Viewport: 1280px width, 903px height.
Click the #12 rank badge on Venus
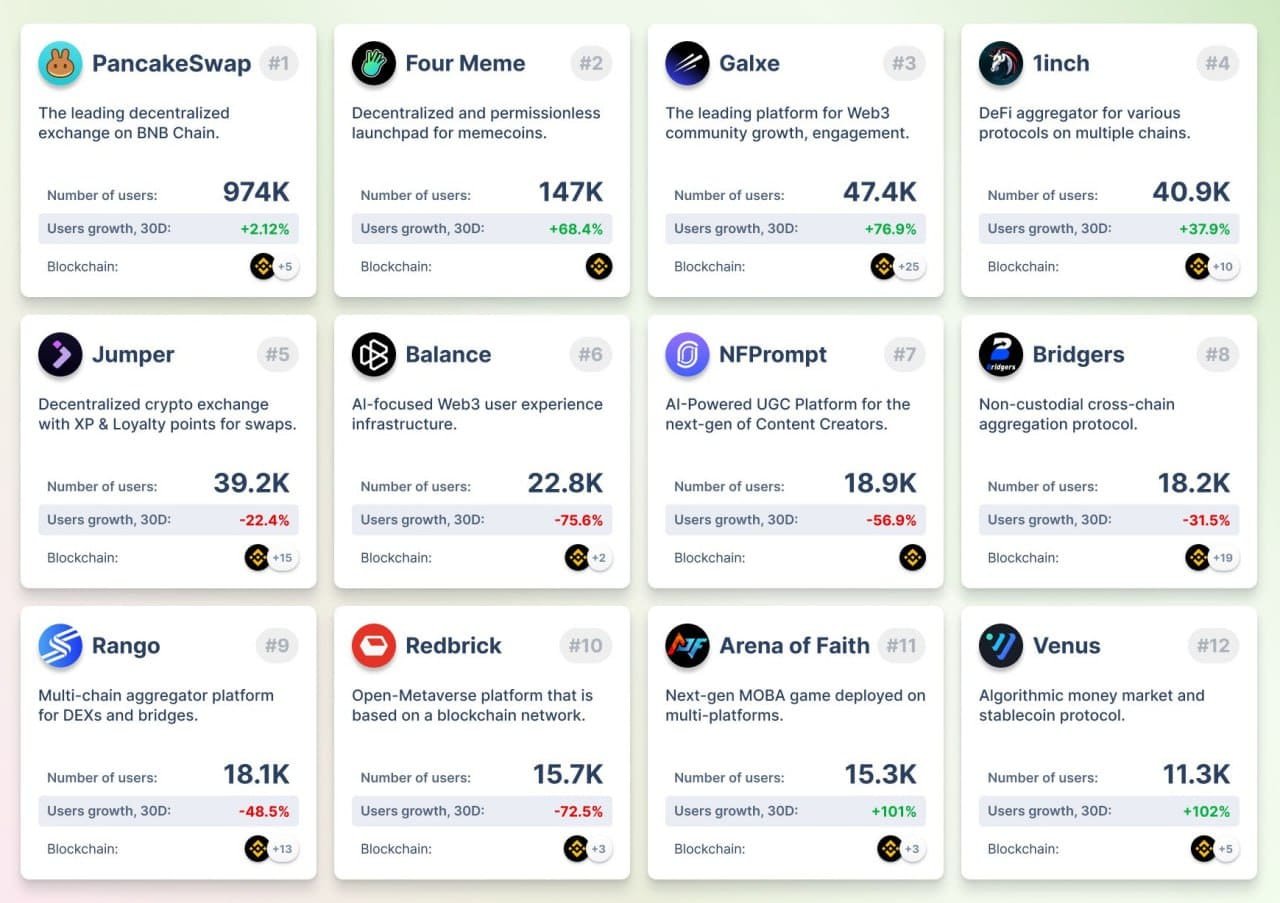pos(1213,646)
